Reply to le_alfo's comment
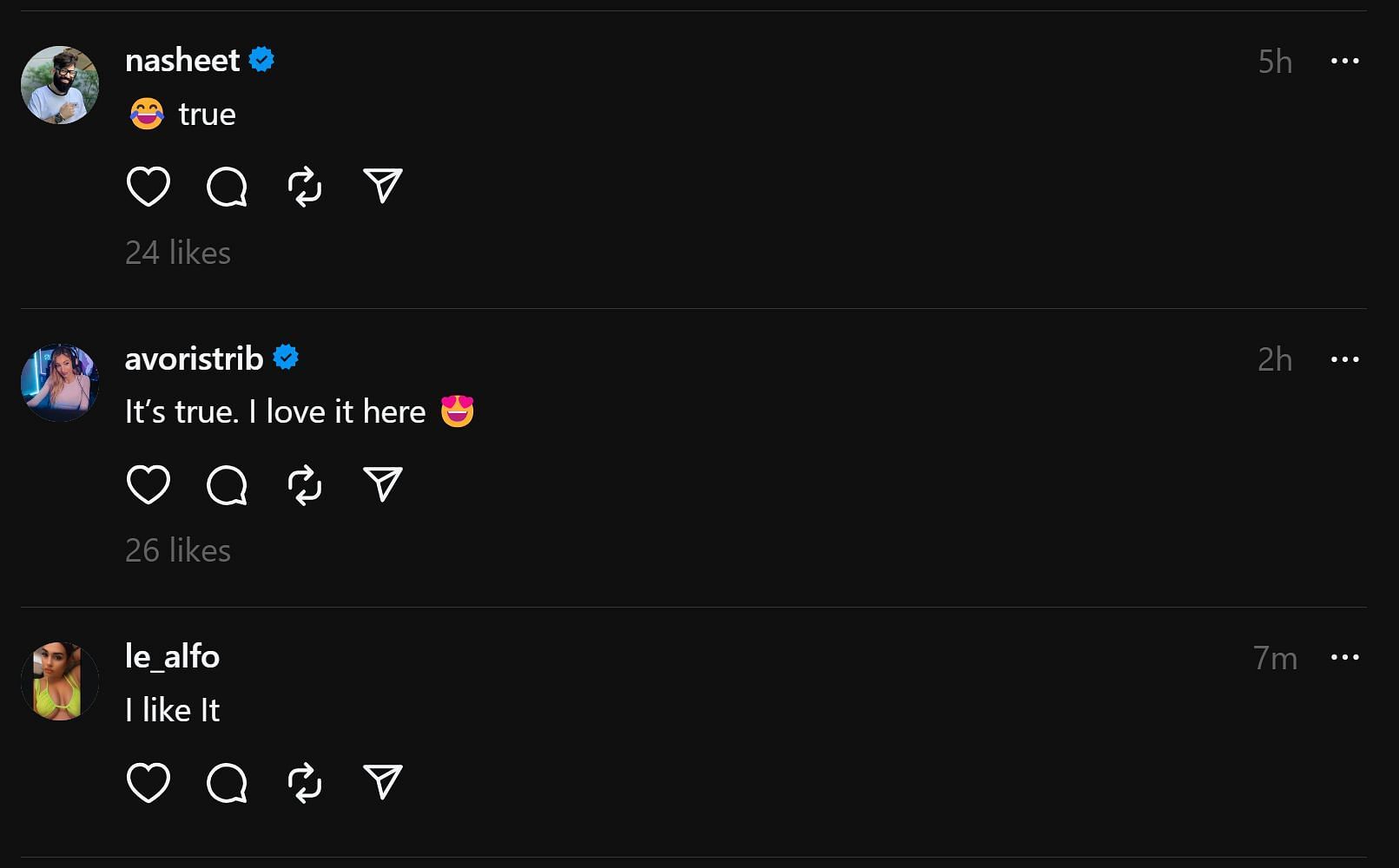This screenshot has width=1399, height=868. pyautogui.click(x=227, y=783)
